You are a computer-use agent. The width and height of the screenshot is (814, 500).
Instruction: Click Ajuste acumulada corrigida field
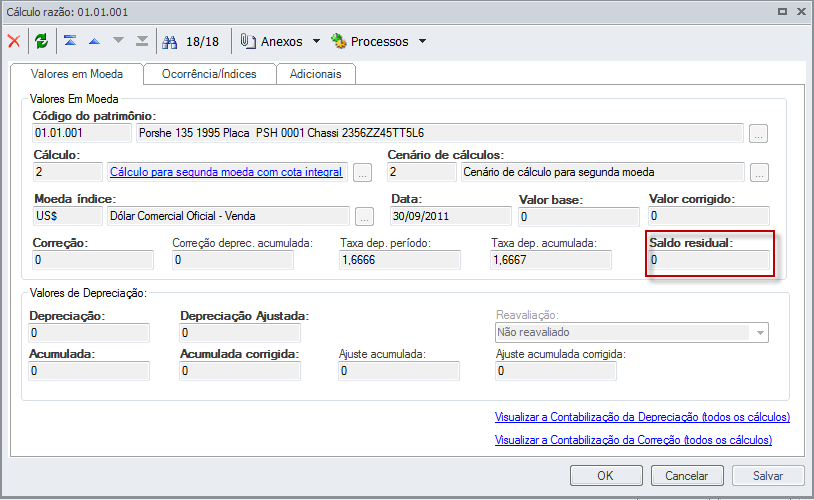(555, 371)
